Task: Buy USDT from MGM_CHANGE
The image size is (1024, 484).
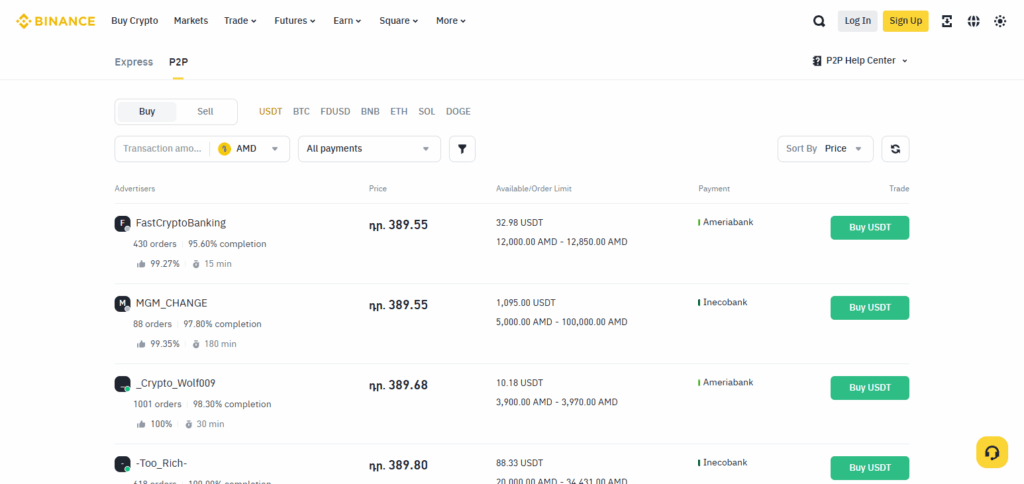Action: point(870,308)
